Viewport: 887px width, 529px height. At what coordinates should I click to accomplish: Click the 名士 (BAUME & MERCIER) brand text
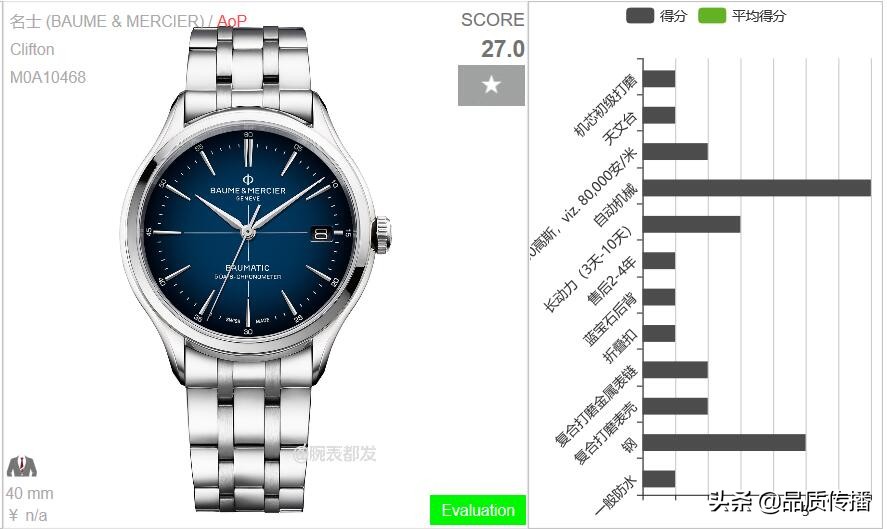[x=107, y=21]
